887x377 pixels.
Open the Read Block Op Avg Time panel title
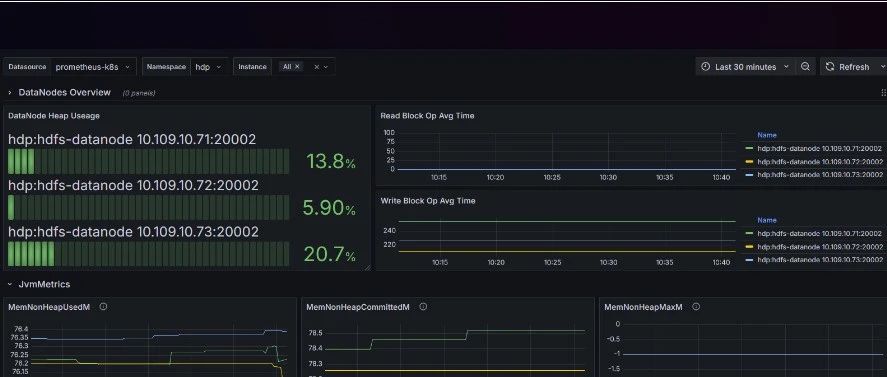coord(427,115)
